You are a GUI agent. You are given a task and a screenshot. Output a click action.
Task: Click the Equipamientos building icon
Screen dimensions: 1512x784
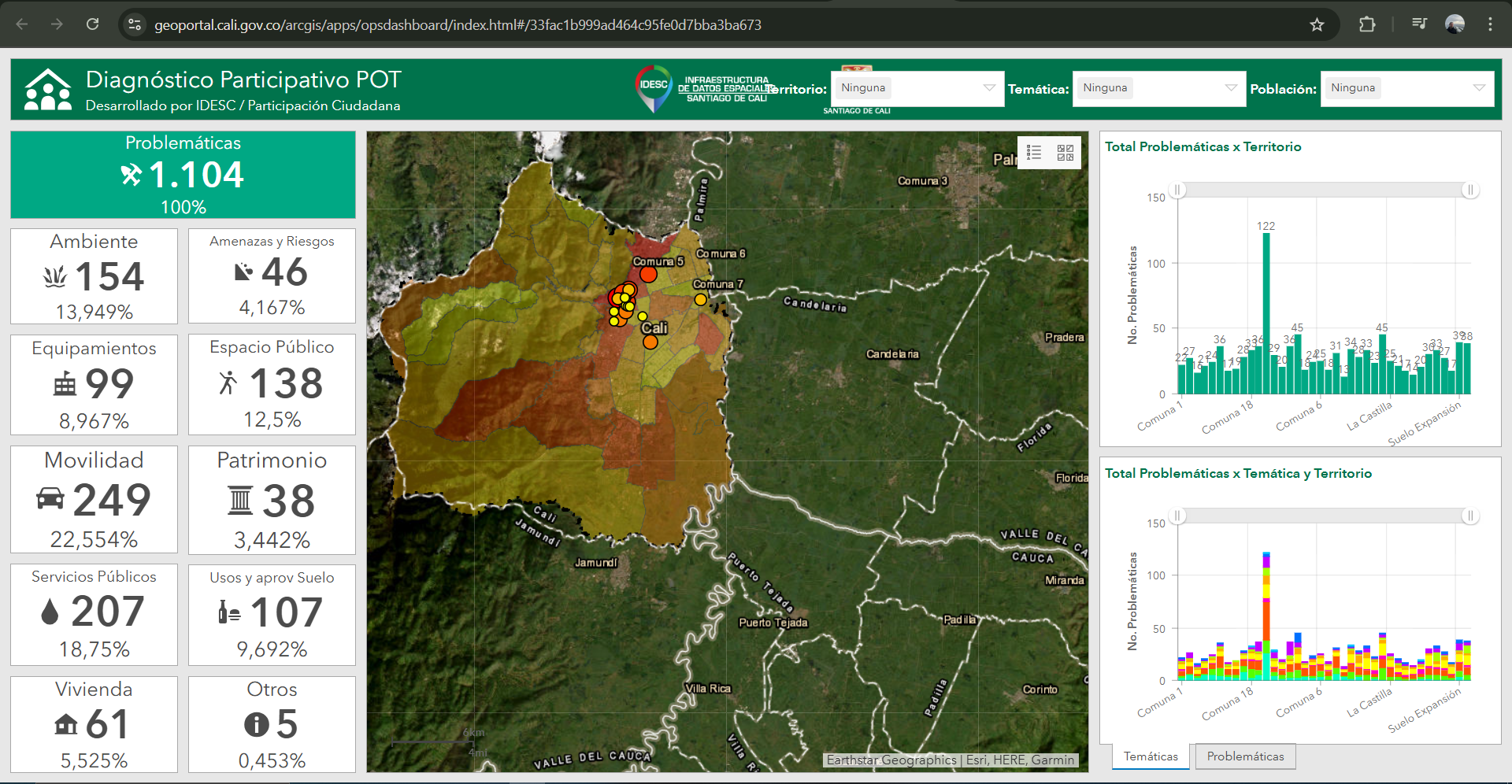coord(65,385)
